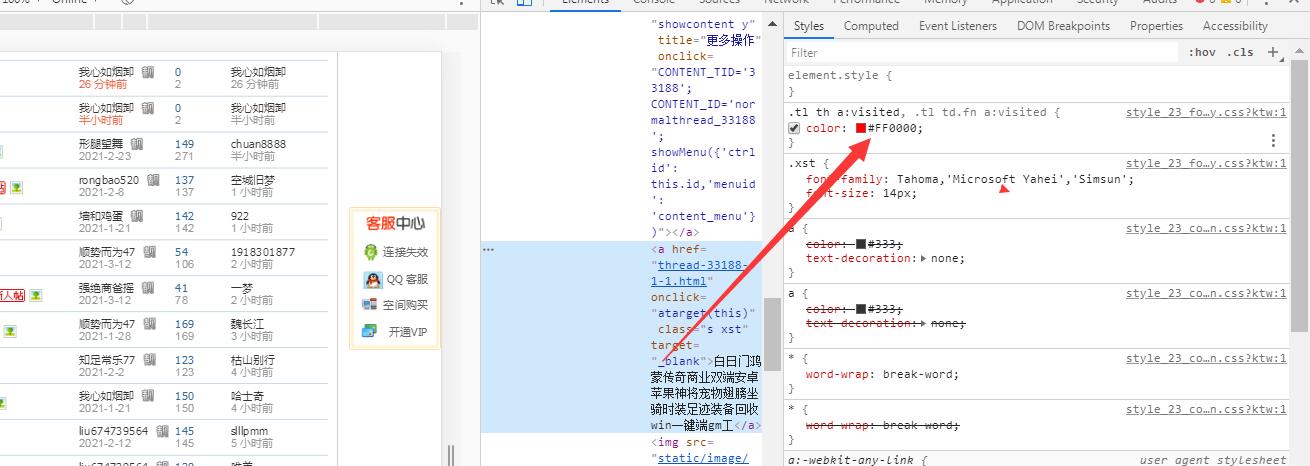Open the QQ 客服 link
This screenshot has width=1310, height=466.
coord(407,280)
